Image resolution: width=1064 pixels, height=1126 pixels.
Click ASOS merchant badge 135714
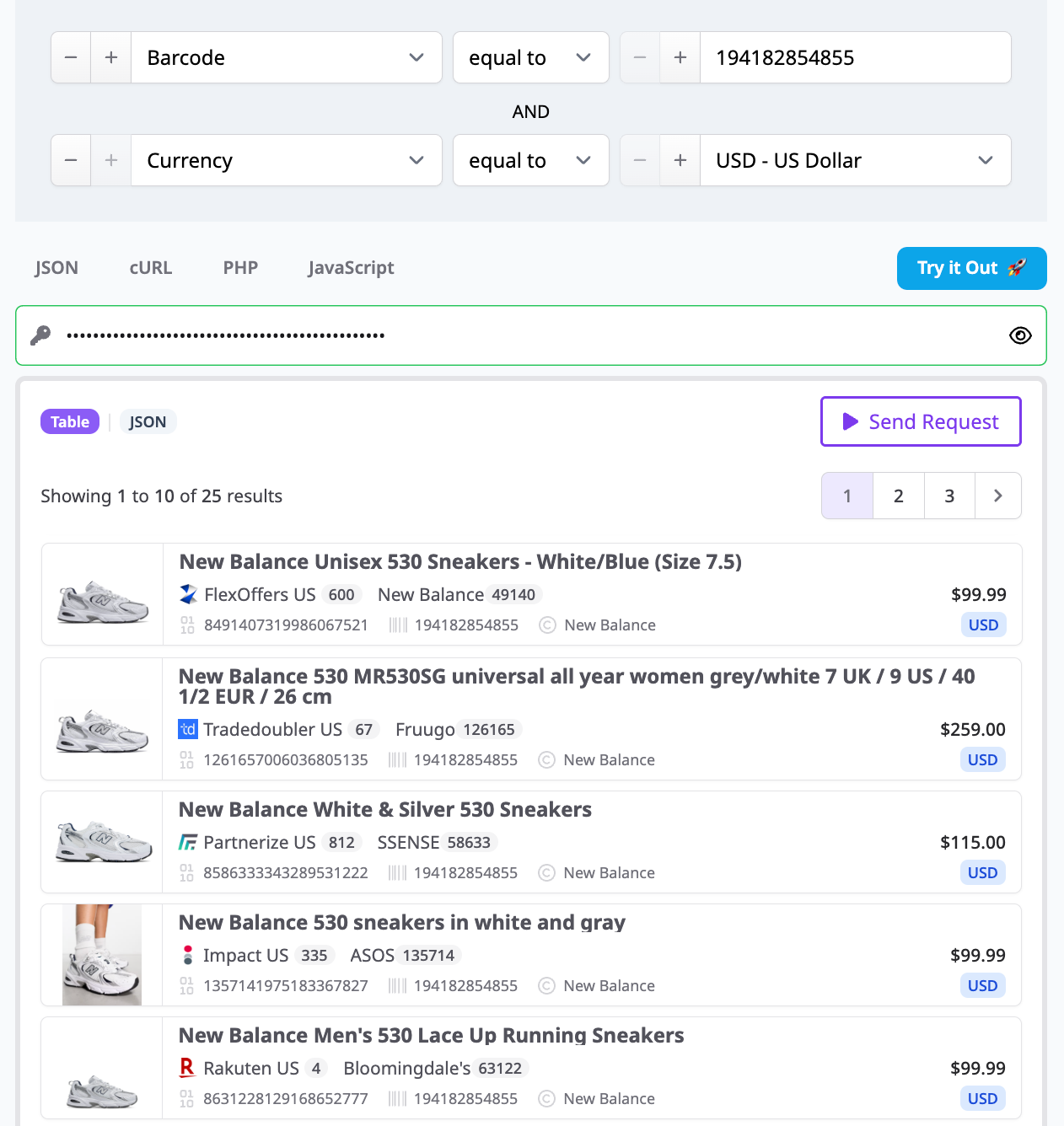click(429, 955)
